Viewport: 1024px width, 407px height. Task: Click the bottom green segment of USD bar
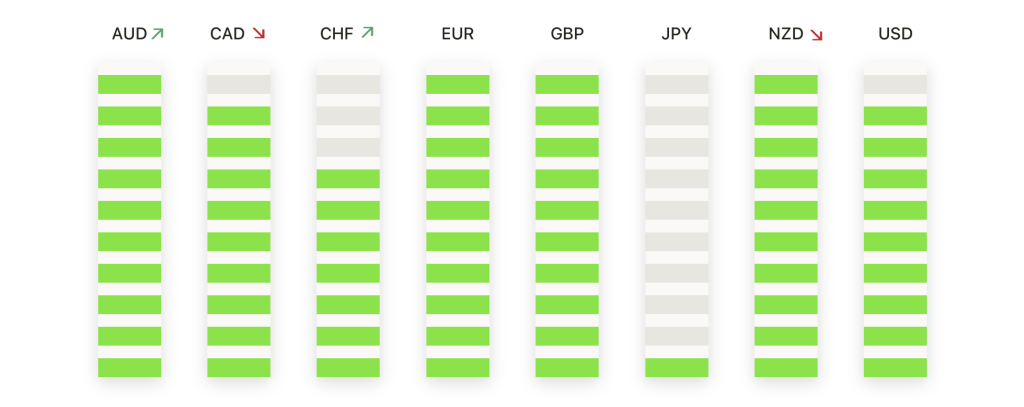(x=895, y=367)
